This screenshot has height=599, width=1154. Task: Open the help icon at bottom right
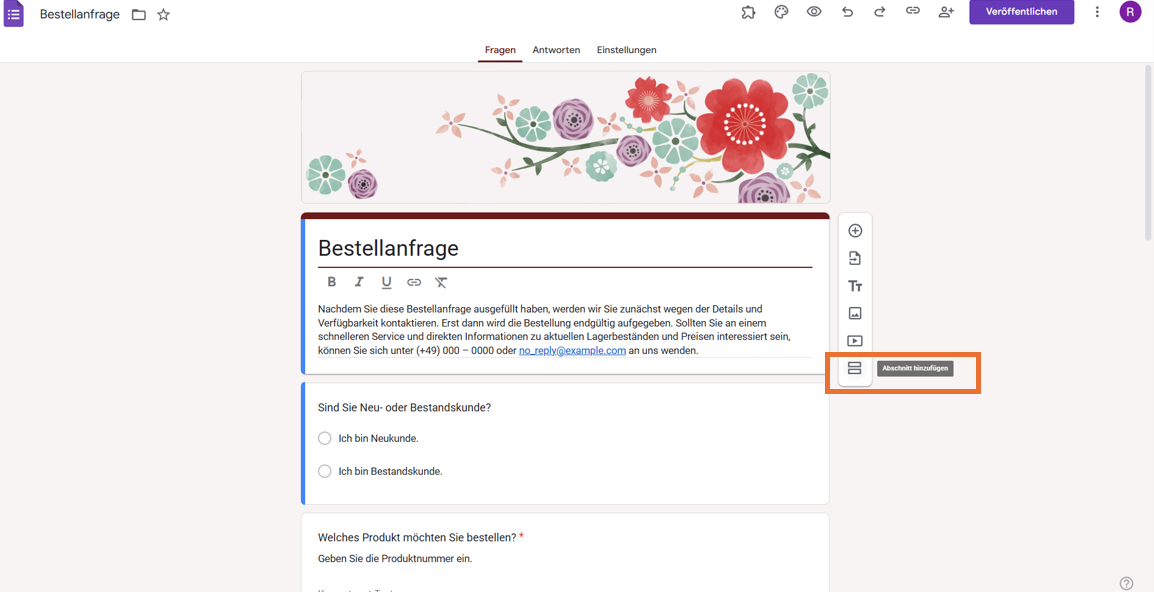(x=1126, y=582)
